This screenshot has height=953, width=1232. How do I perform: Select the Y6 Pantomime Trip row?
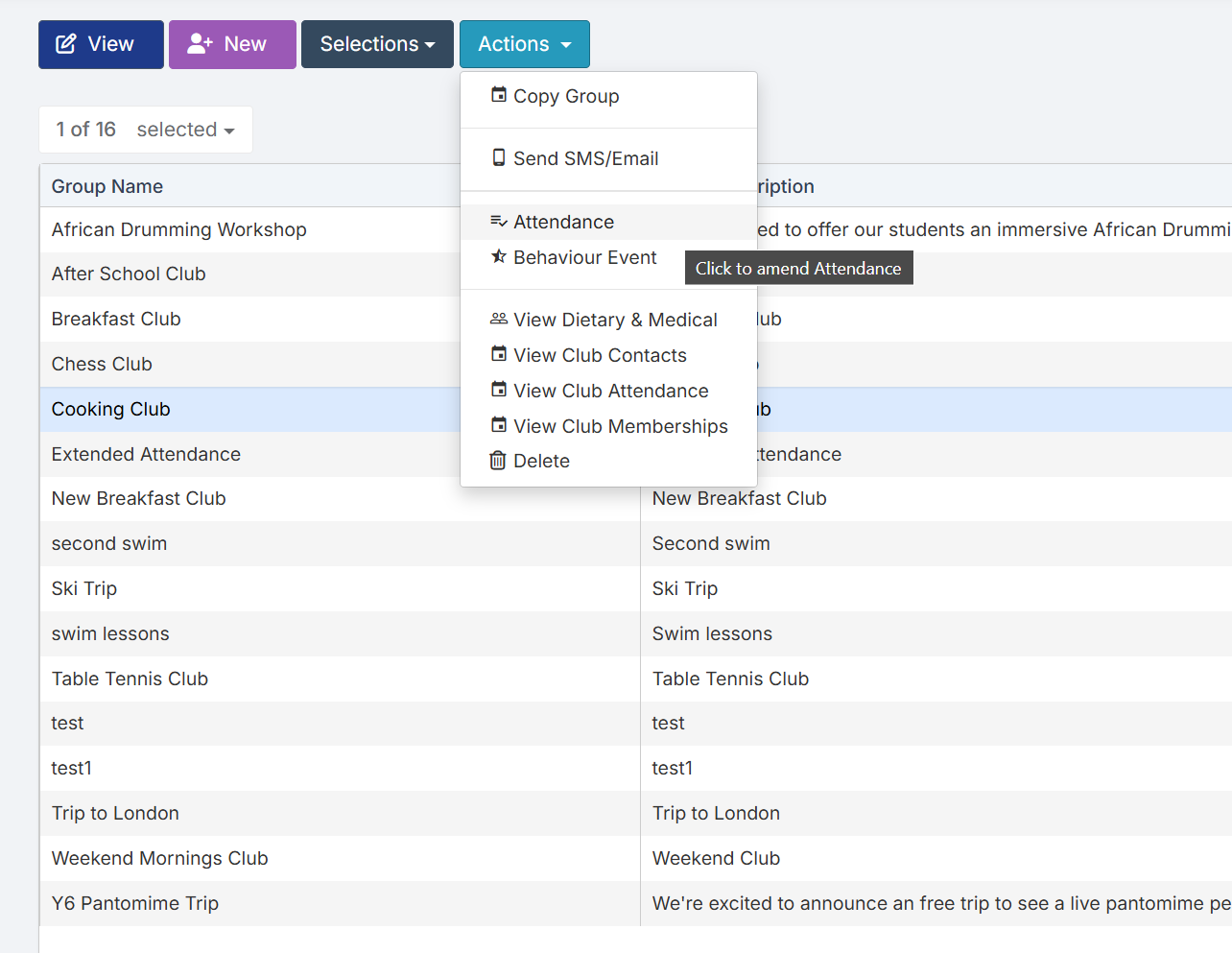click(135, 903)
